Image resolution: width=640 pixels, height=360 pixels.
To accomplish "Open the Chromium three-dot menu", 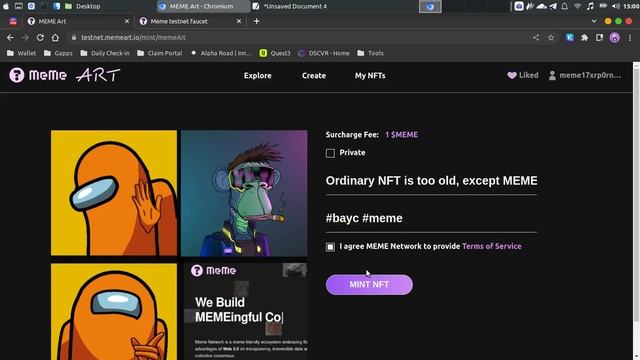I will point(630,38).
